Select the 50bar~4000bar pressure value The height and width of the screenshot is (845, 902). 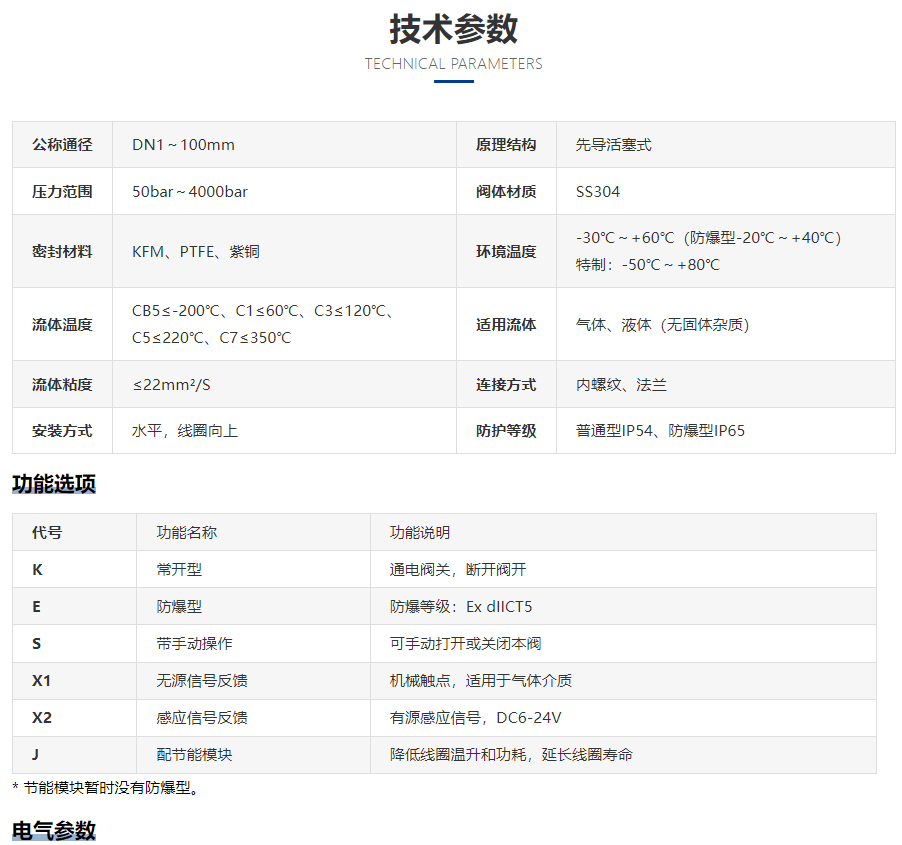point(190,192)
